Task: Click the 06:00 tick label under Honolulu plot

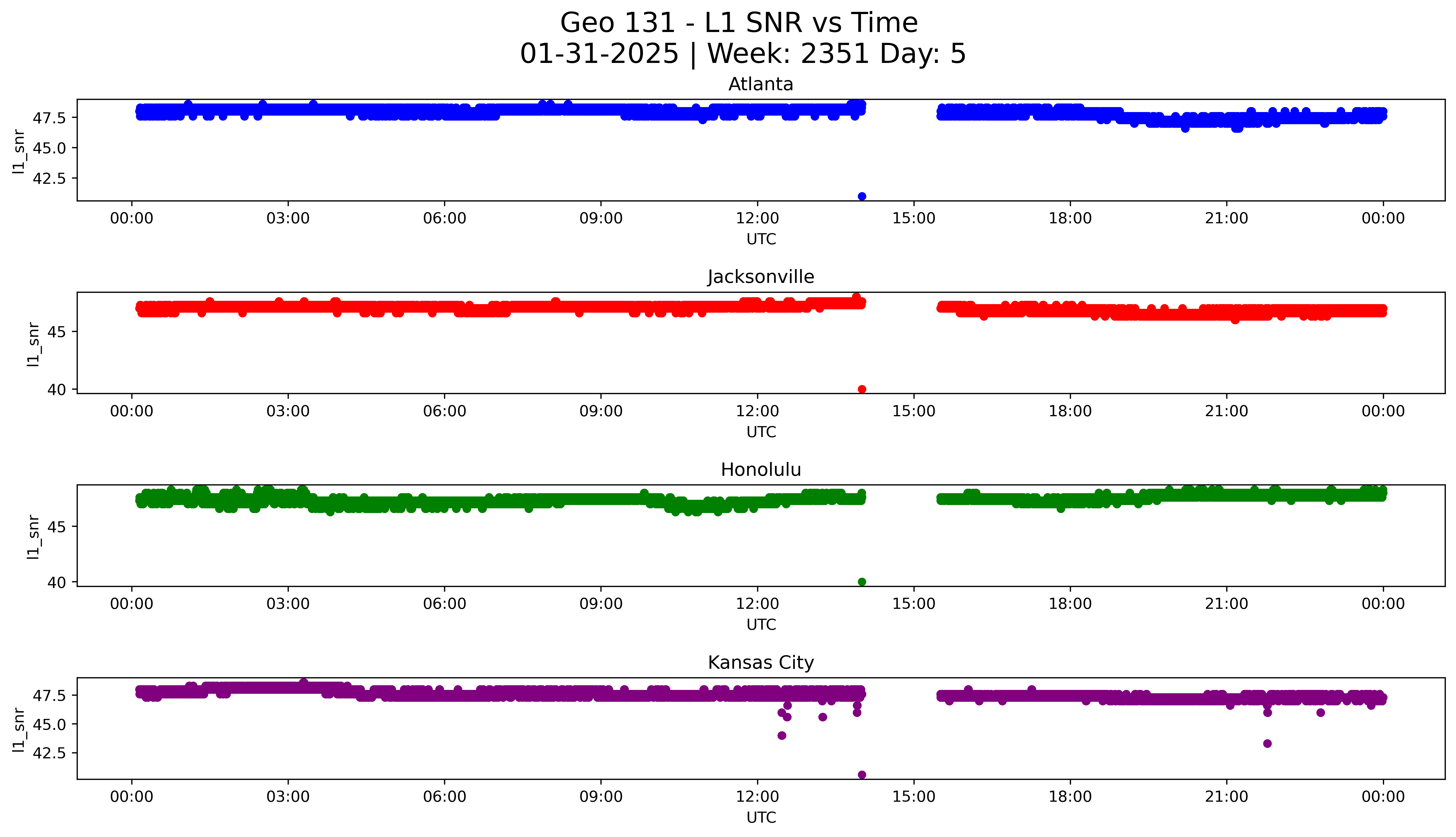Action: [445, 604]
